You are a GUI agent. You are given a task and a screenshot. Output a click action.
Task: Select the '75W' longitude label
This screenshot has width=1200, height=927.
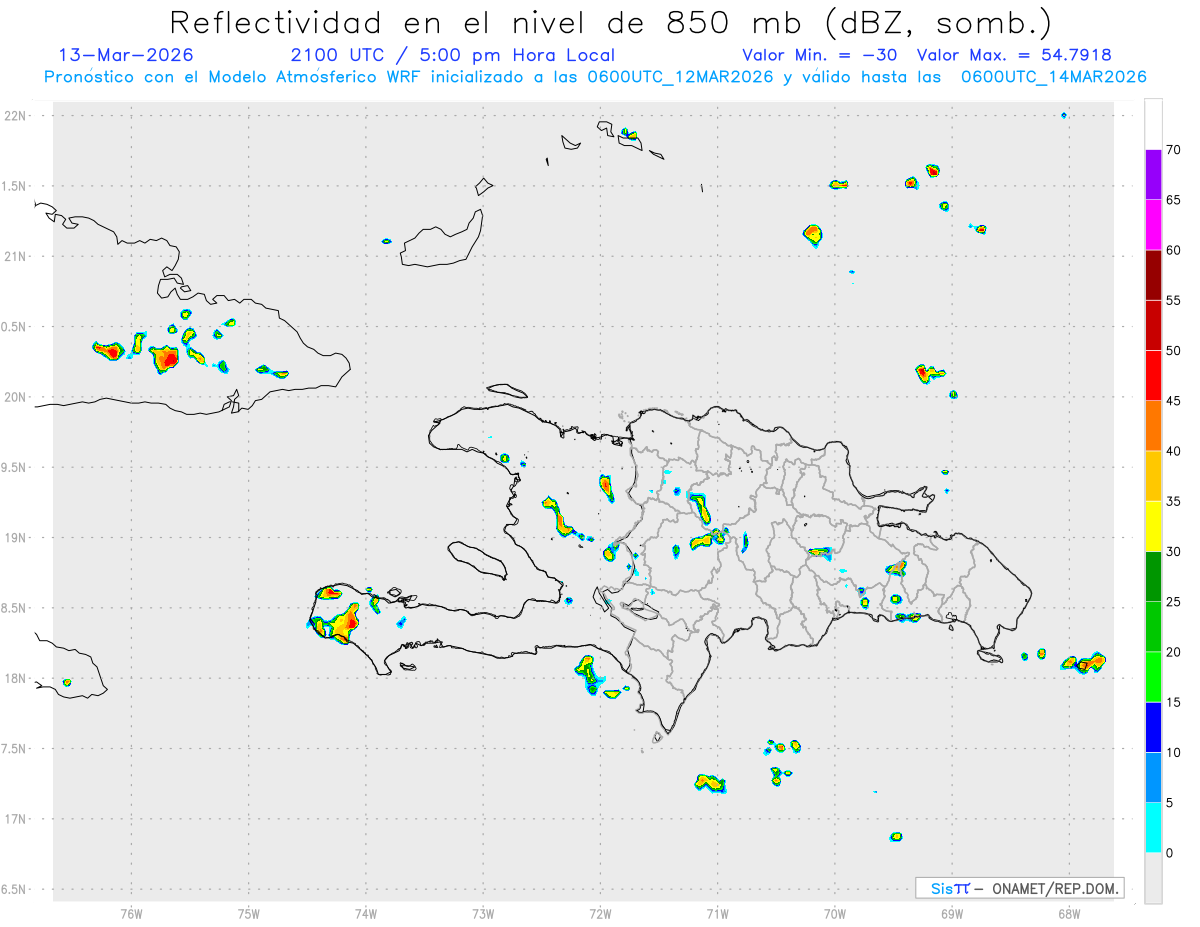tap(249, 914)
